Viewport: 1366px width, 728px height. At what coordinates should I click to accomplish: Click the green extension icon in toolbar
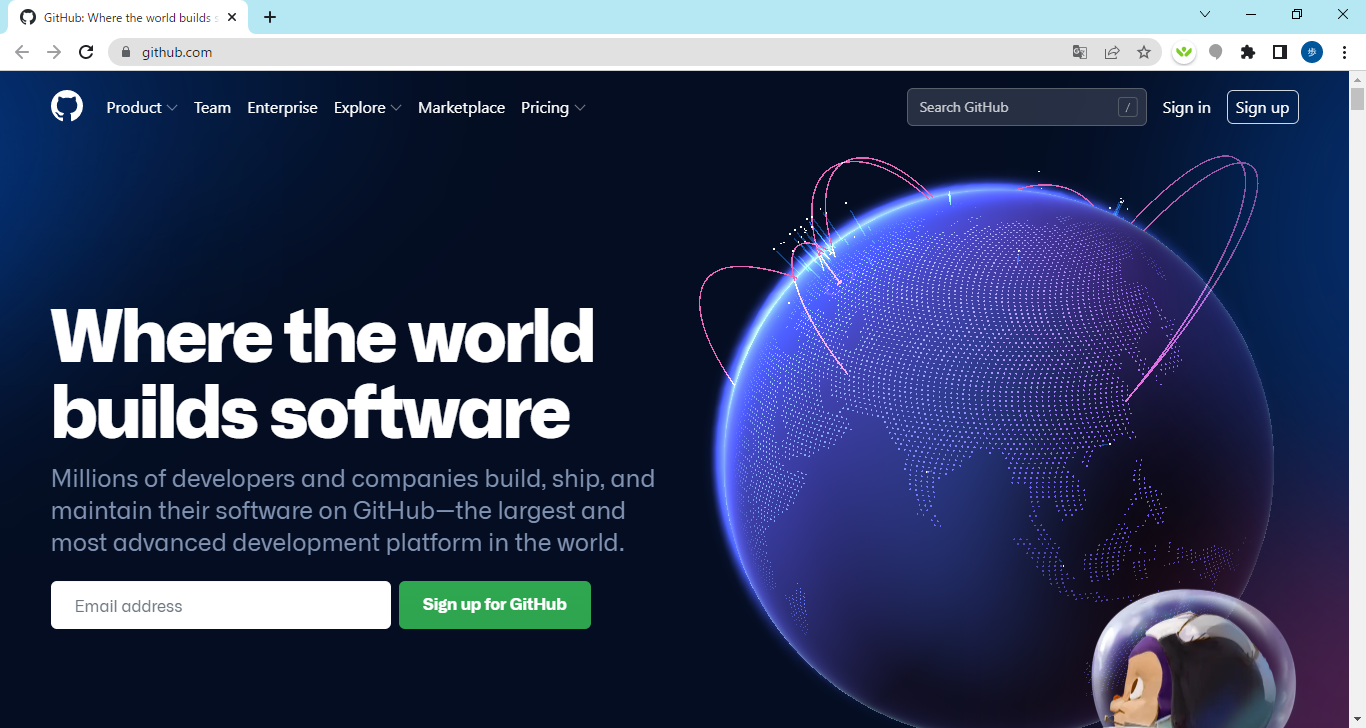point(1184,52)
